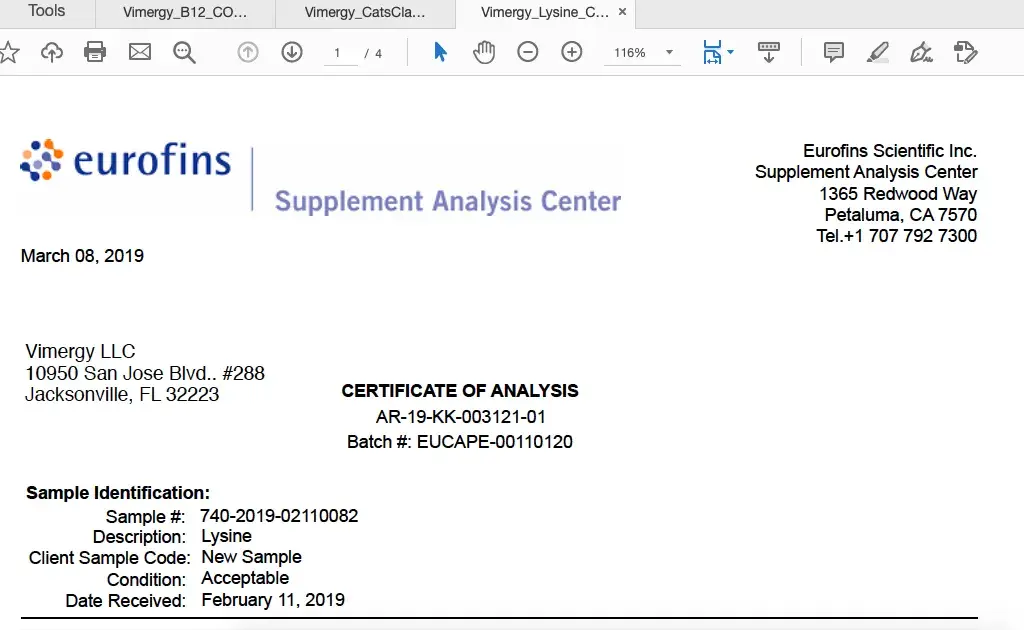The width and height of the screenshot is (1024, 630).
Task: Switch to Vimergy_B12_CO document tab
Action: (x=184, y=13)
